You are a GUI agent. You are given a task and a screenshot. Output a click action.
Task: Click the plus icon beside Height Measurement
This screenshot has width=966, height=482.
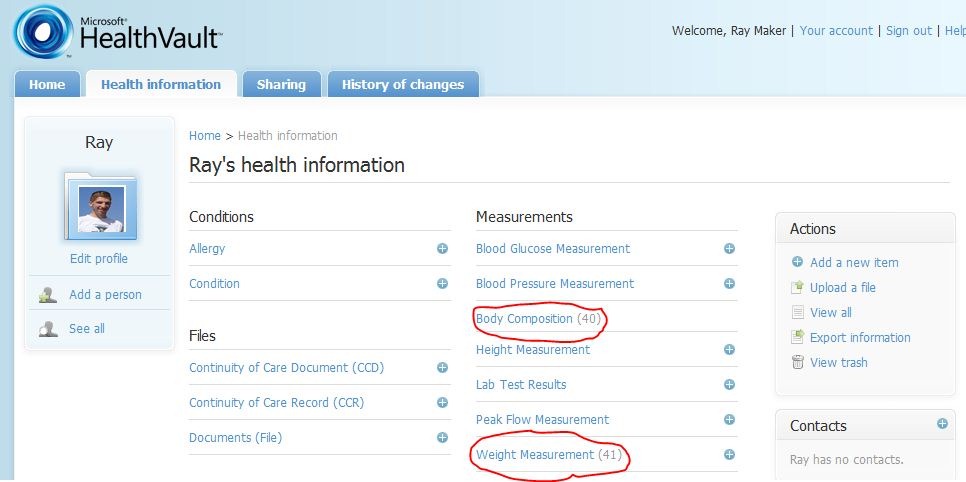(729, 349)
